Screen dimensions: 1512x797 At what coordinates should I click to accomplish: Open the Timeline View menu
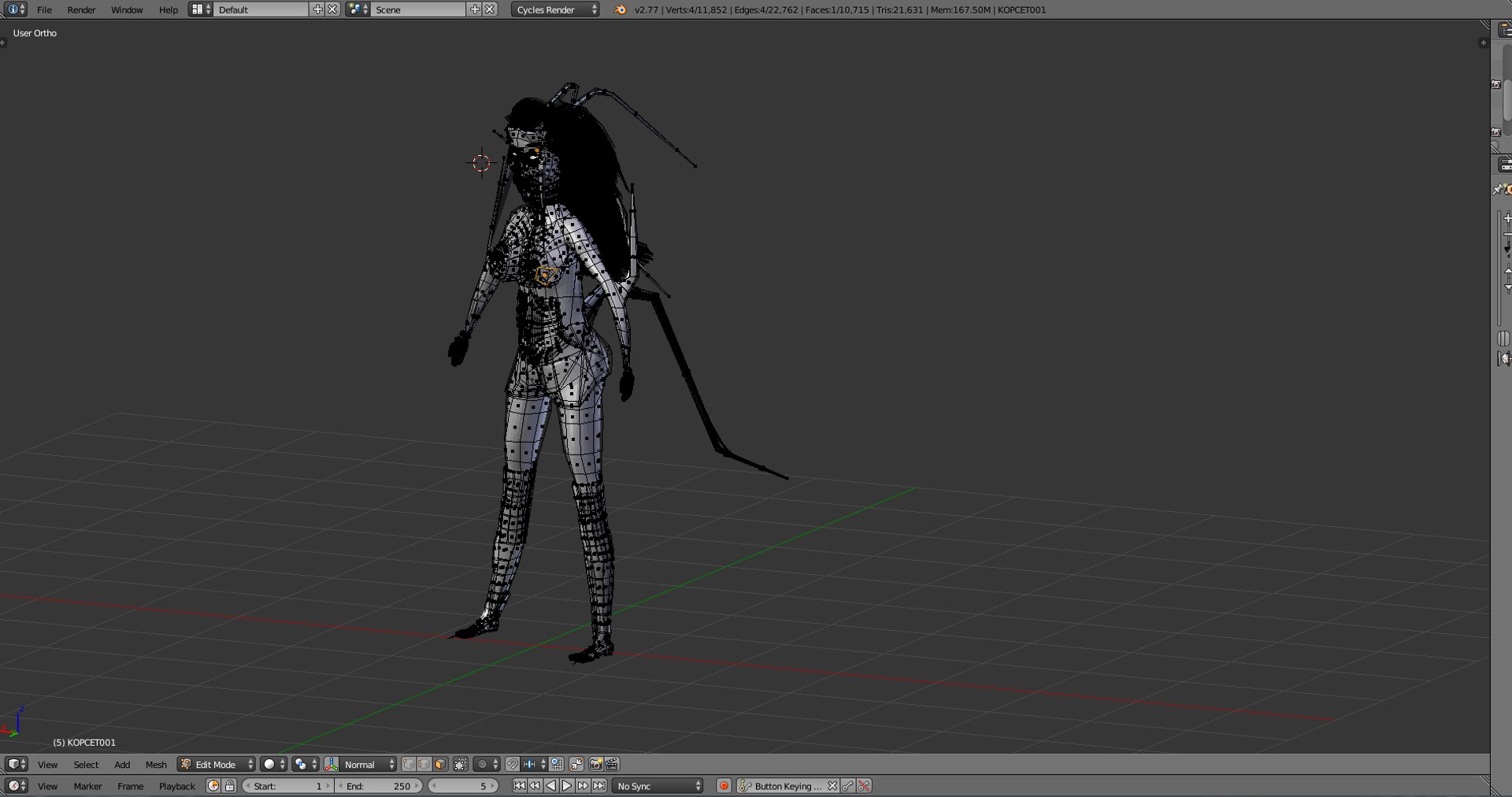47,786
